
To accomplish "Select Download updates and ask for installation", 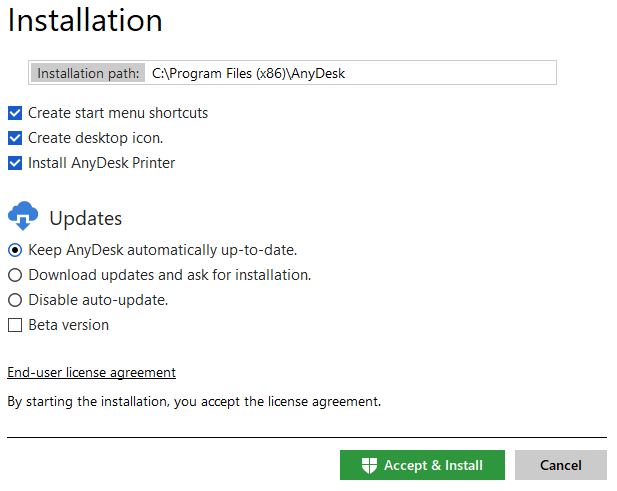I will pos(15,275).
